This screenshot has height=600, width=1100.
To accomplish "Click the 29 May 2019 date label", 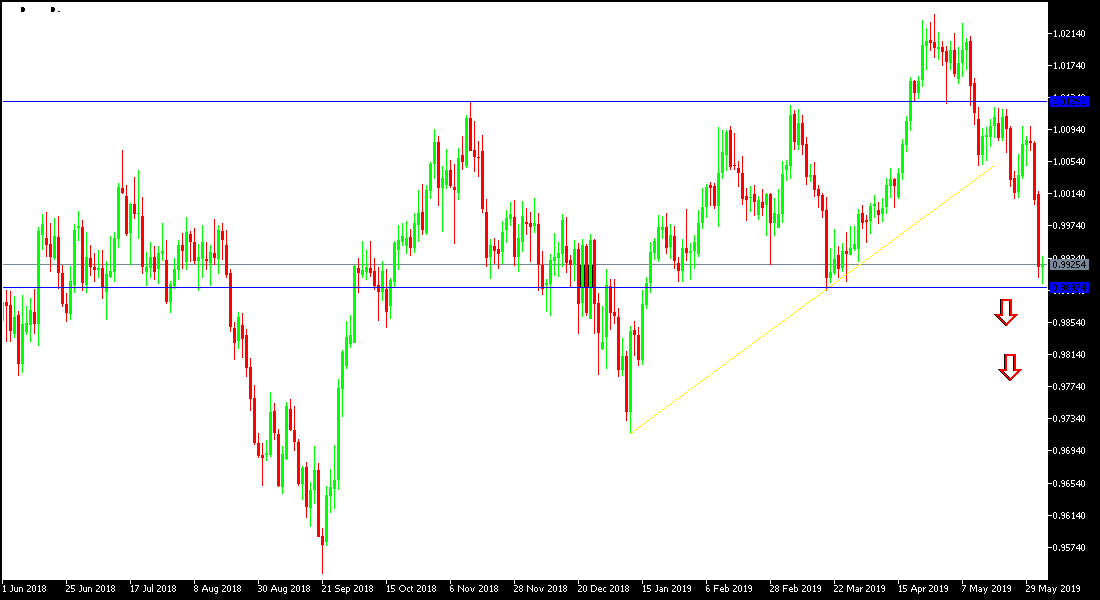I will 1053,589.
